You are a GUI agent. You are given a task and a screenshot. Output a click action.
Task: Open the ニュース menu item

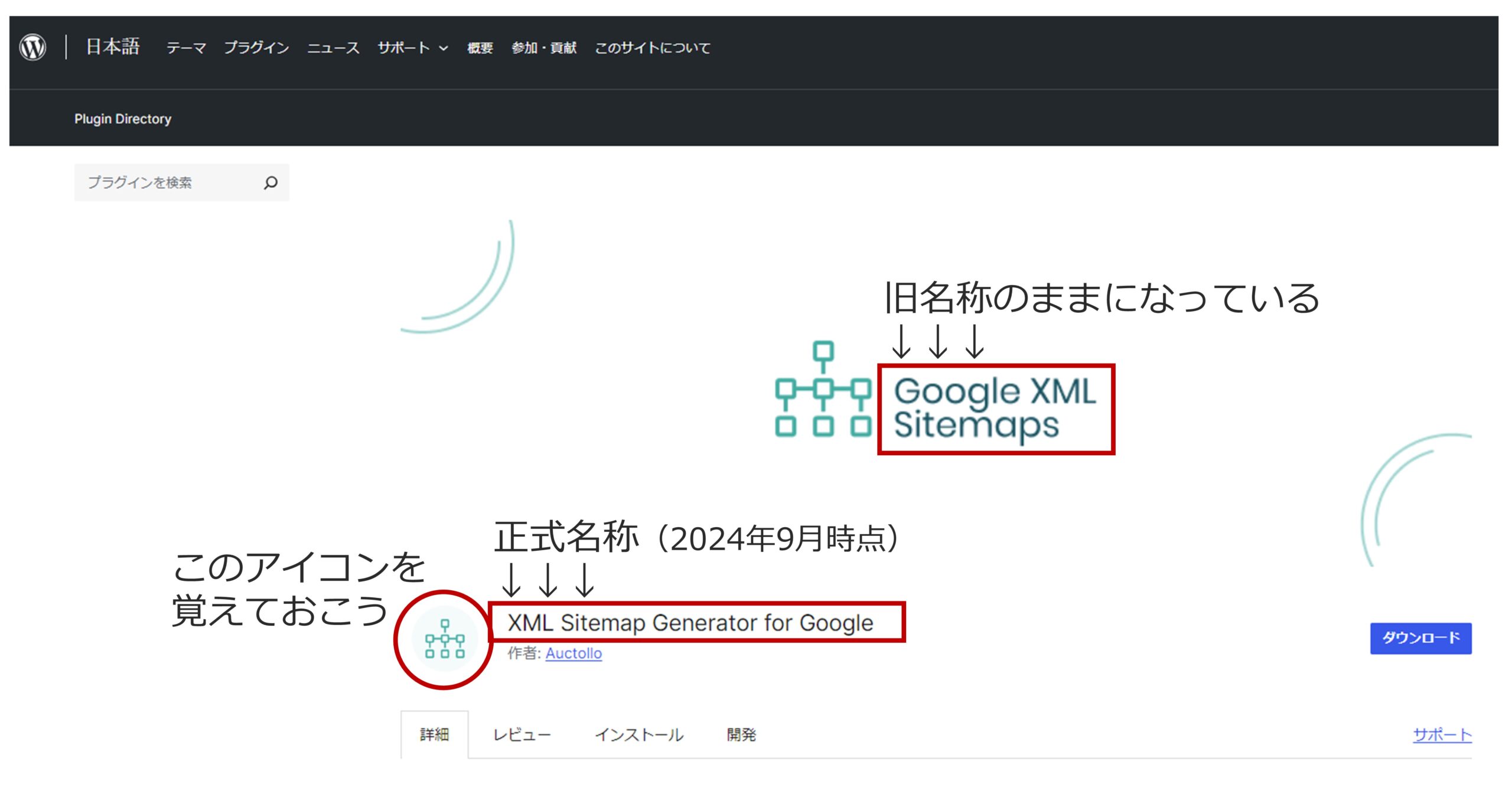[333, 48]
